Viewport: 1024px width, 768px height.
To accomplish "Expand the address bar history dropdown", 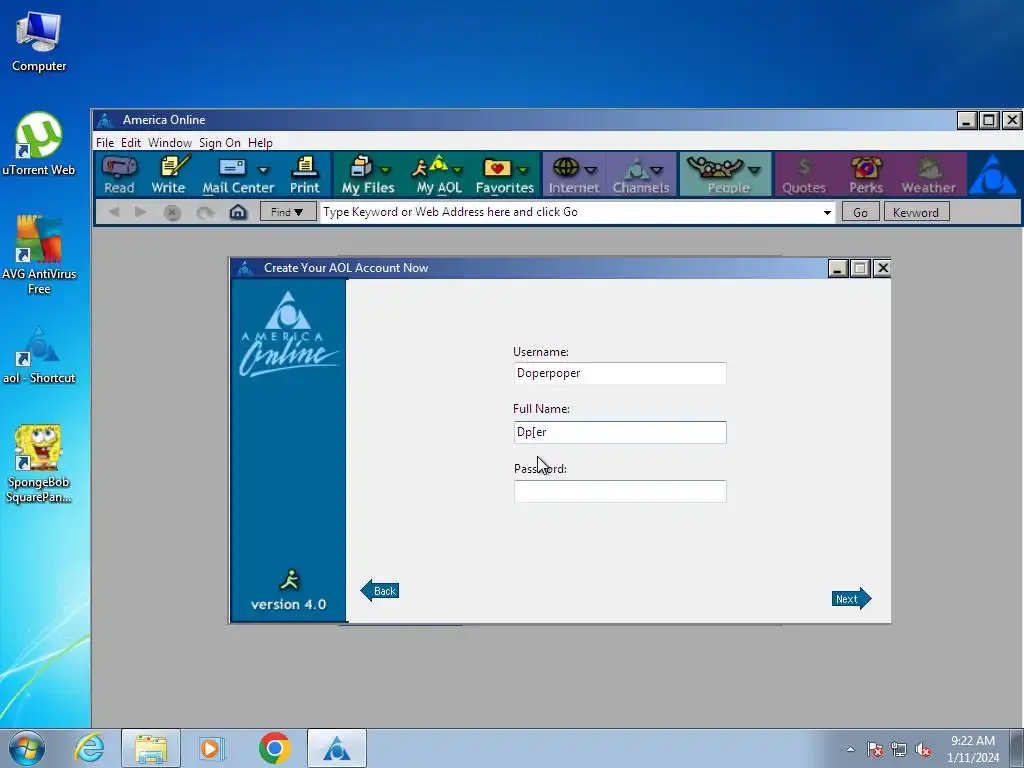I will (x=827, y=212).
